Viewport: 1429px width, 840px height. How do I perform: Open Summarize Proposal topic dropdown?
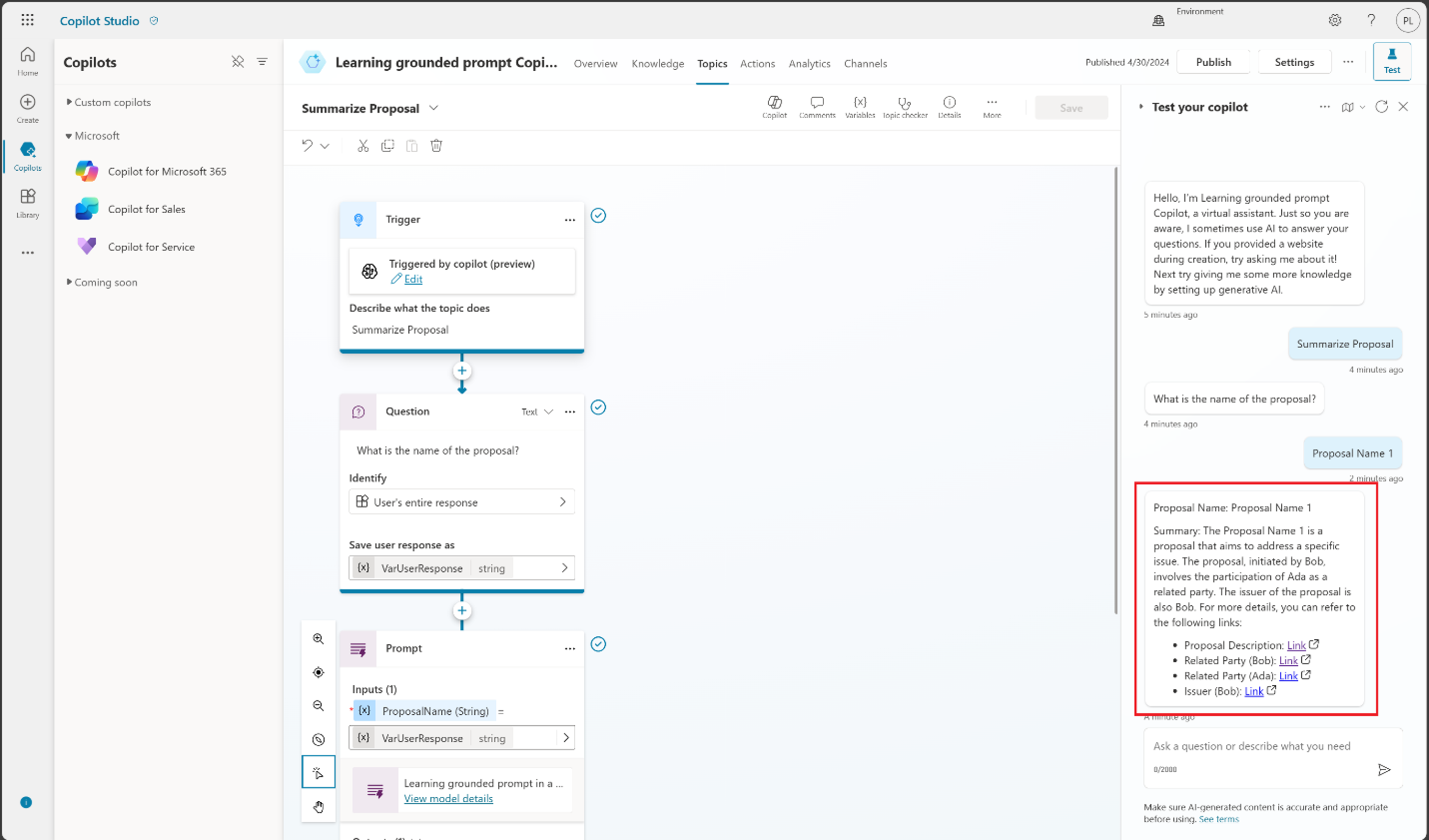pos(434,108)
